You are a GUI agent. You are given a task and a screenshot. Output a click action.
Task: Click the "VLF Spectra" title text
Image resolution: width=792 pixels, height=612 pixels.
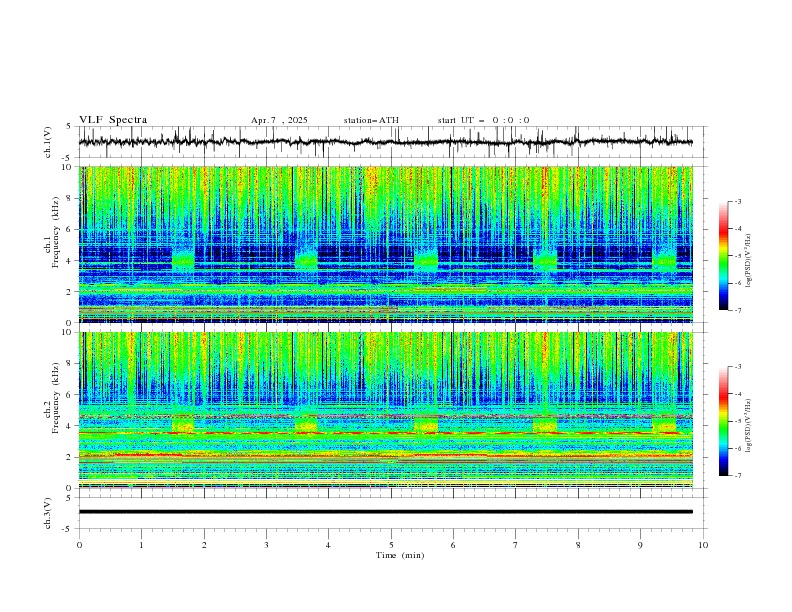click(x=113, y=120)
